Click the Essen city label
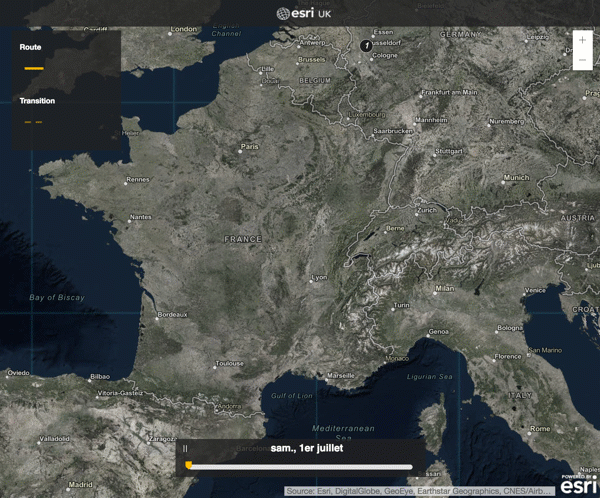 [x=383, y=32]
